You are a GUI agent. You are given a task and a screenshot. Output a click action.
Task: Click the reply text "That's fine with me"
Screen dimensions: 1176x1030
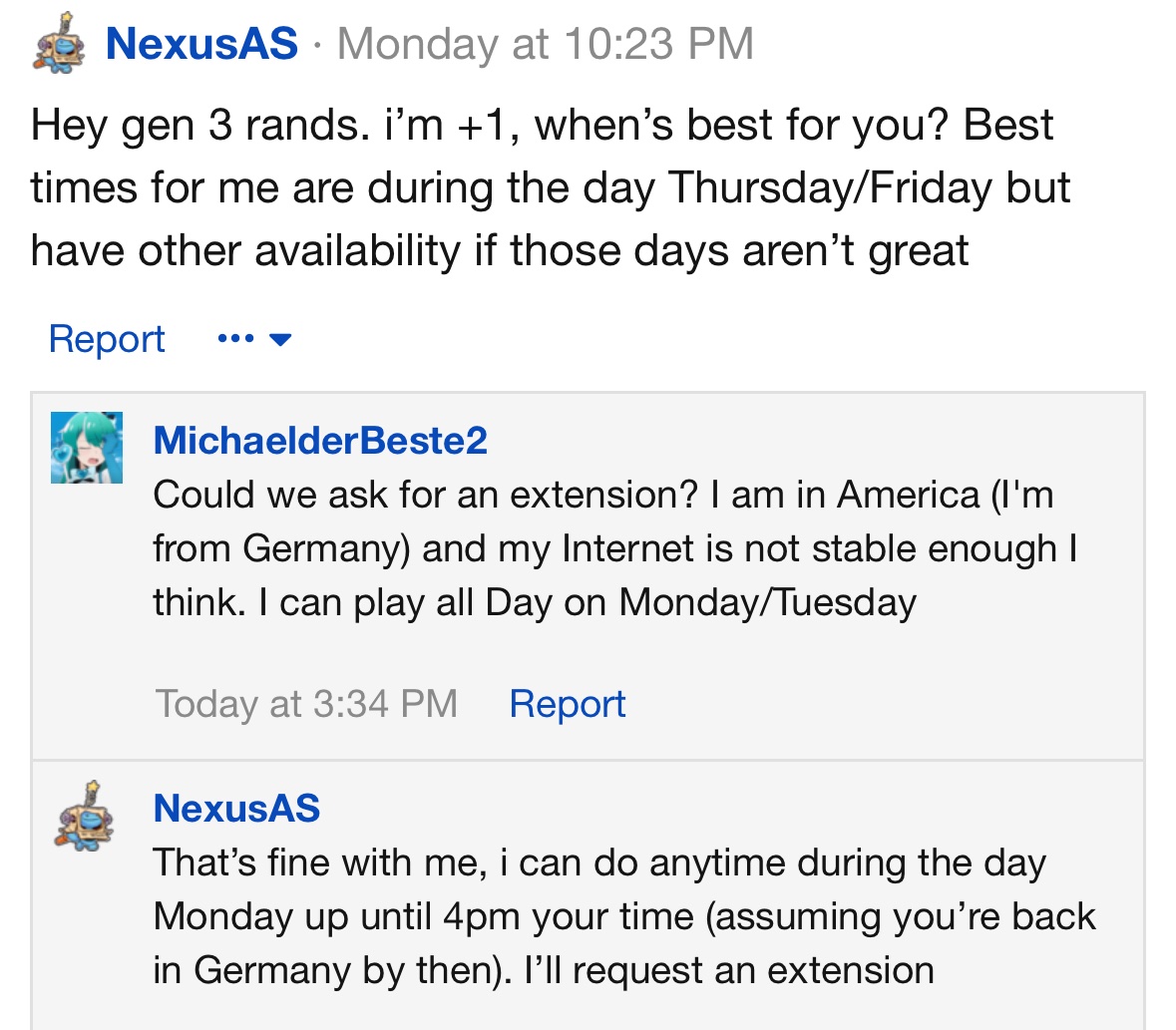point(316,862)
